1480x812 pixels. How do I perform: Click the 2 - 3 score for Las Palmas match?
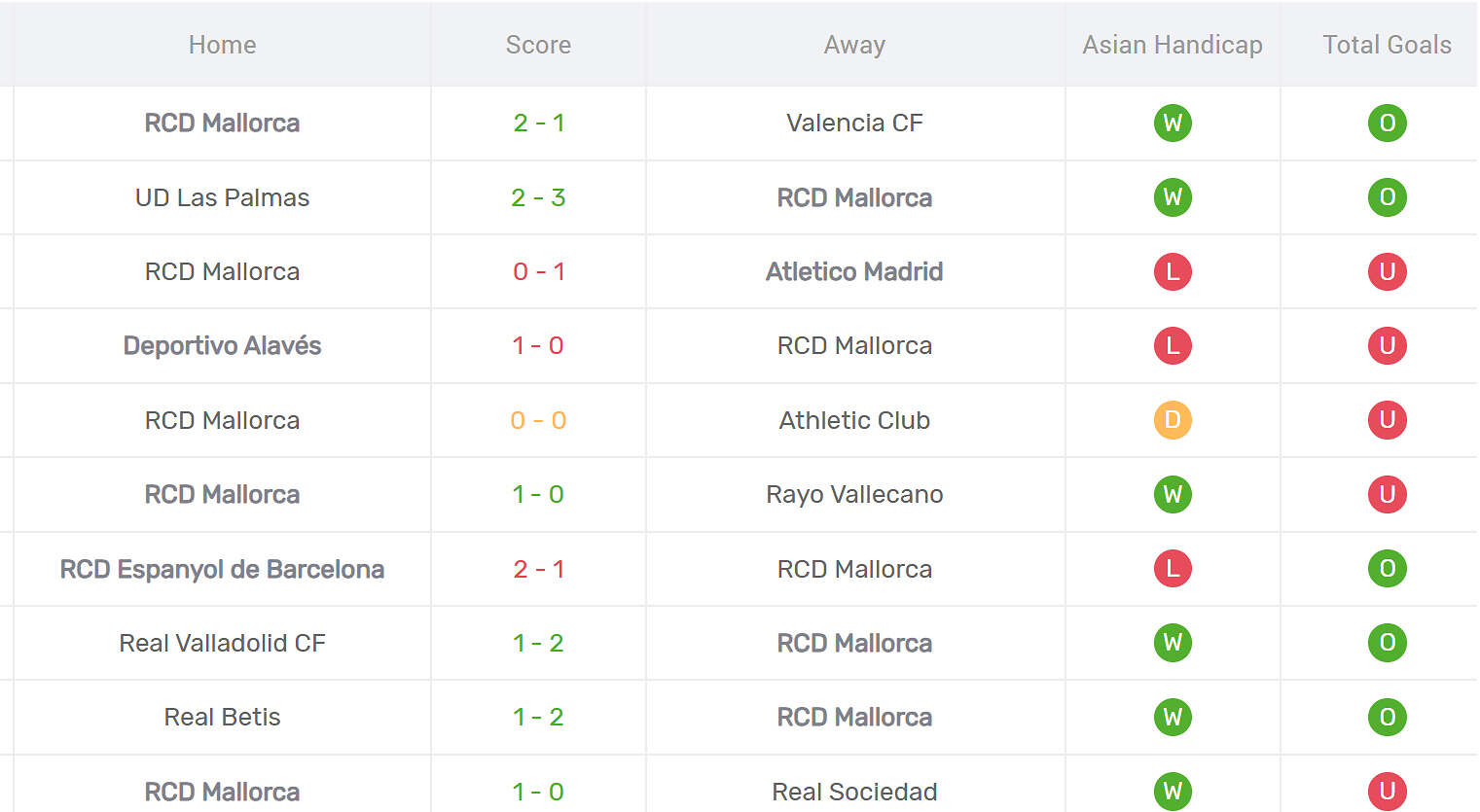538,197
